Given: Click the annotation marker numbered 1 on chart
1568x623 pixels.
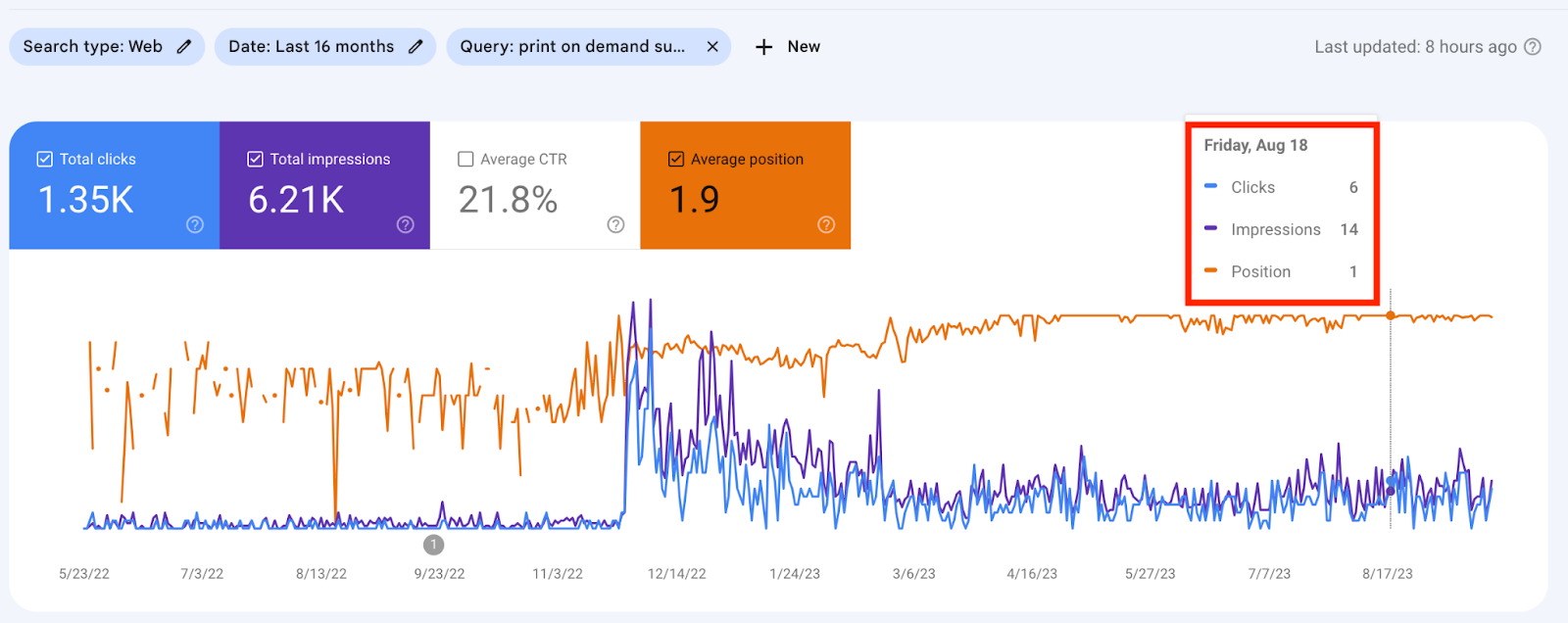Looking at the screenshot, I should pyautogui.click(x=433, y=545).
